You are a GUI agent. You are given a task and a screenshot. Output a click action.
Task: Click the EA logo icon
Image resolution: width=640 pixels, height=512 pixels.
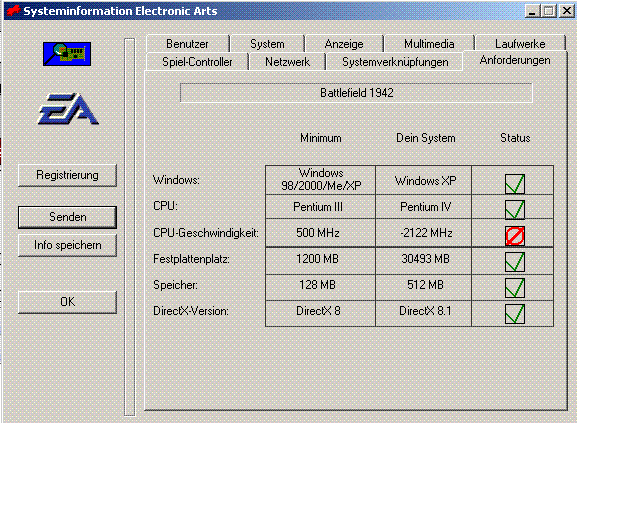point(68,107)
